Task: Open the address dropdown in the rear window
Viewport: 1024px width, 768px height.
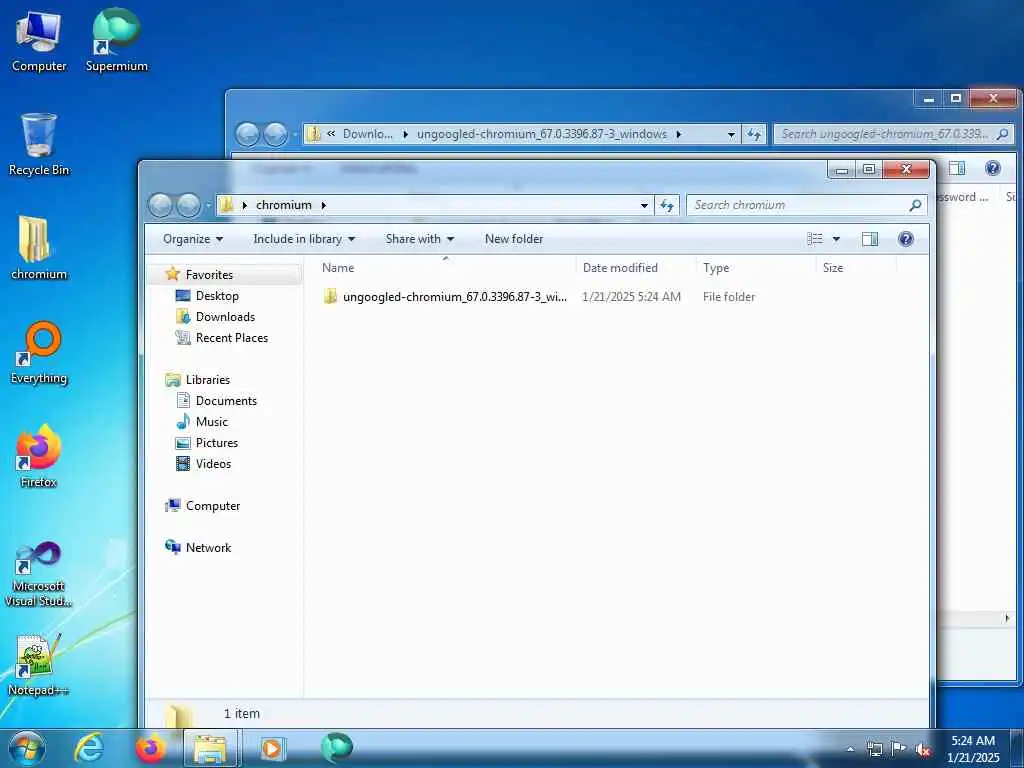Action: pyautogui.click(x=731, y=134)
